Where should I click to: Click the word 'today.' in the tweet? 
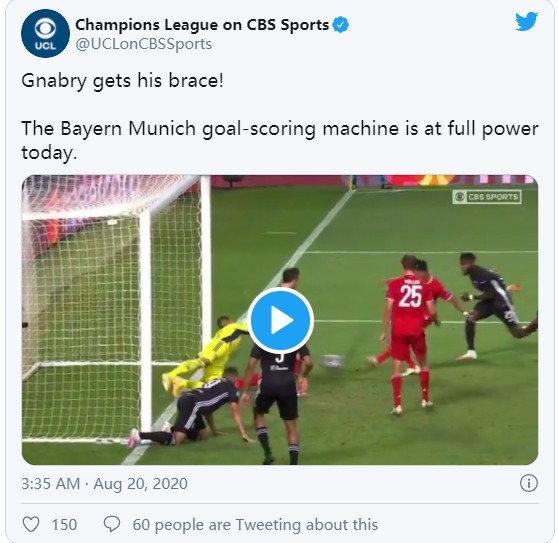49,153
